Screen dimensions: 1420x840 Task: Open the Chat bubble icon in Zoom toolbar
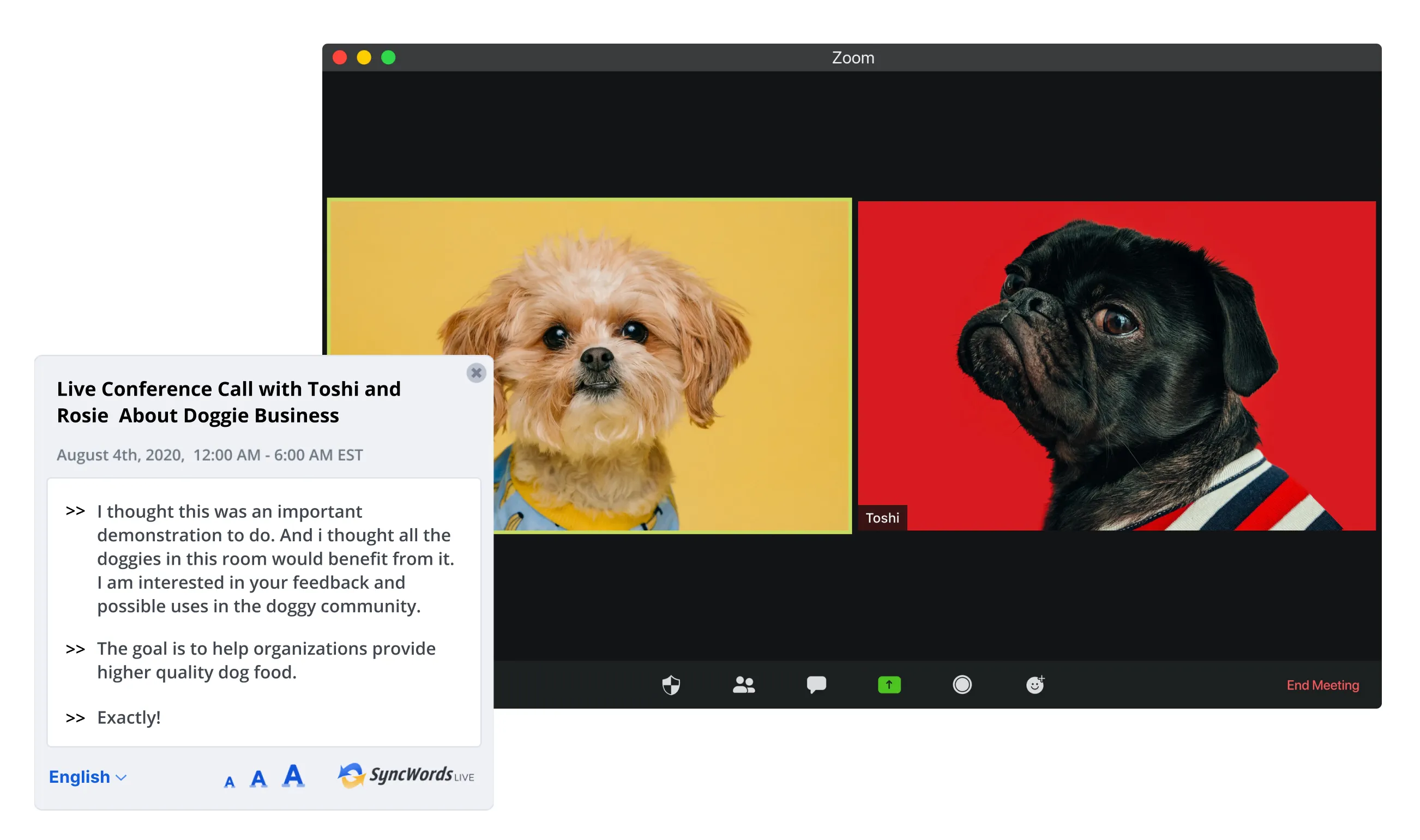816,685
